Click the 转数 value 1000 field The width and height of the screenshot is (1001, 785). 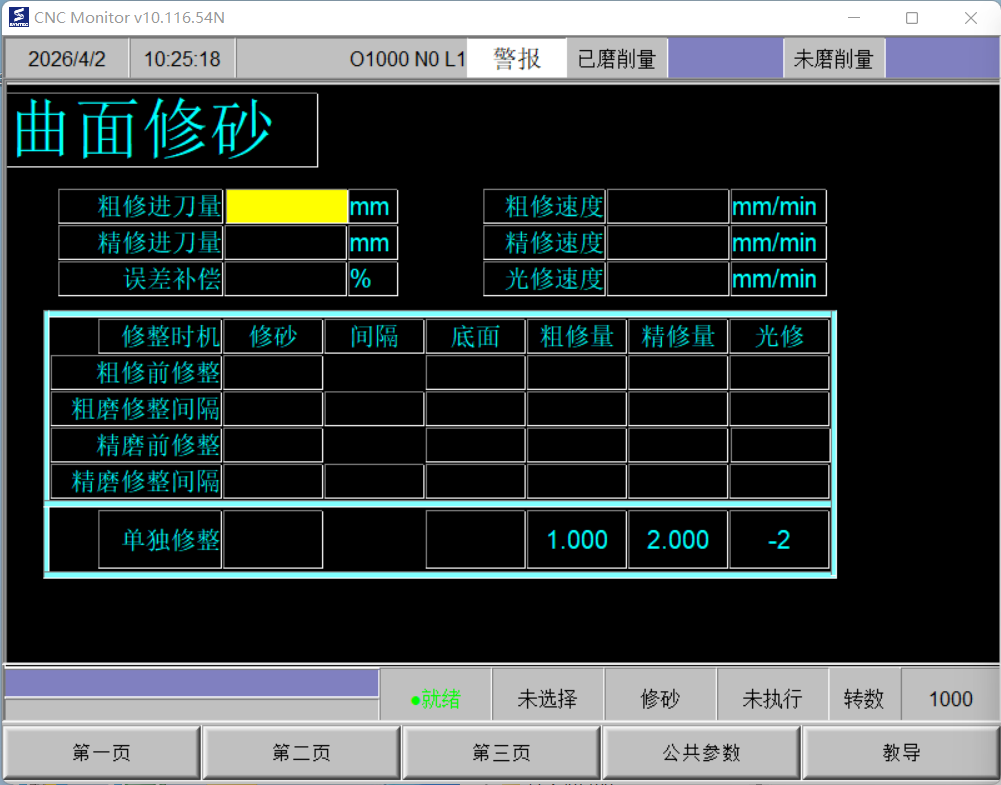pos(950,699)
